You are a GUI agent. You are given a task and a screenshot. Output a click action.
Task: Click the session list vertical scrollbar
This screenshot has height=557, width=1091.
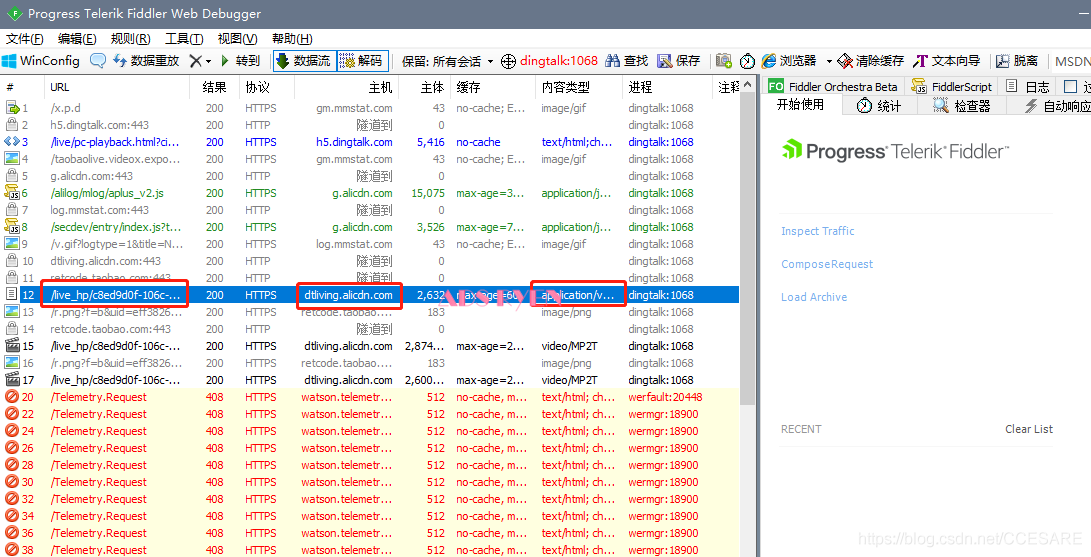click(747, 247)
